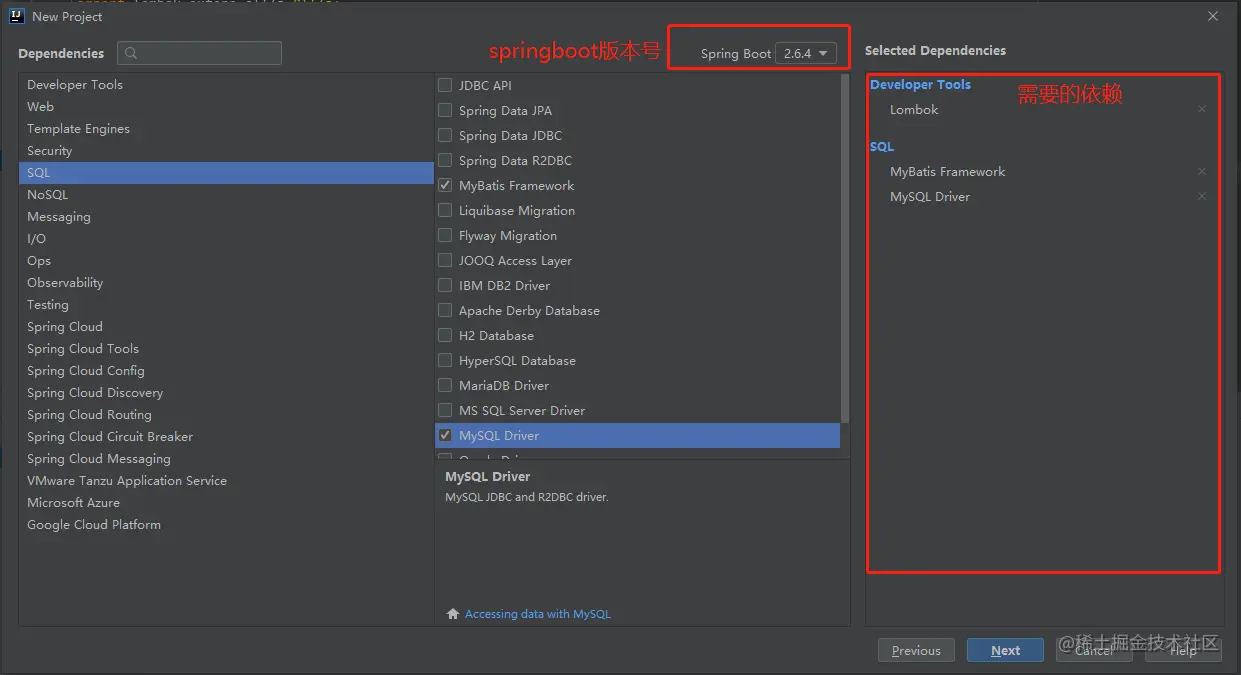Viewport: 1241px width, 675px height.
Task: Select the Testing category
Action: coord(226,304)
